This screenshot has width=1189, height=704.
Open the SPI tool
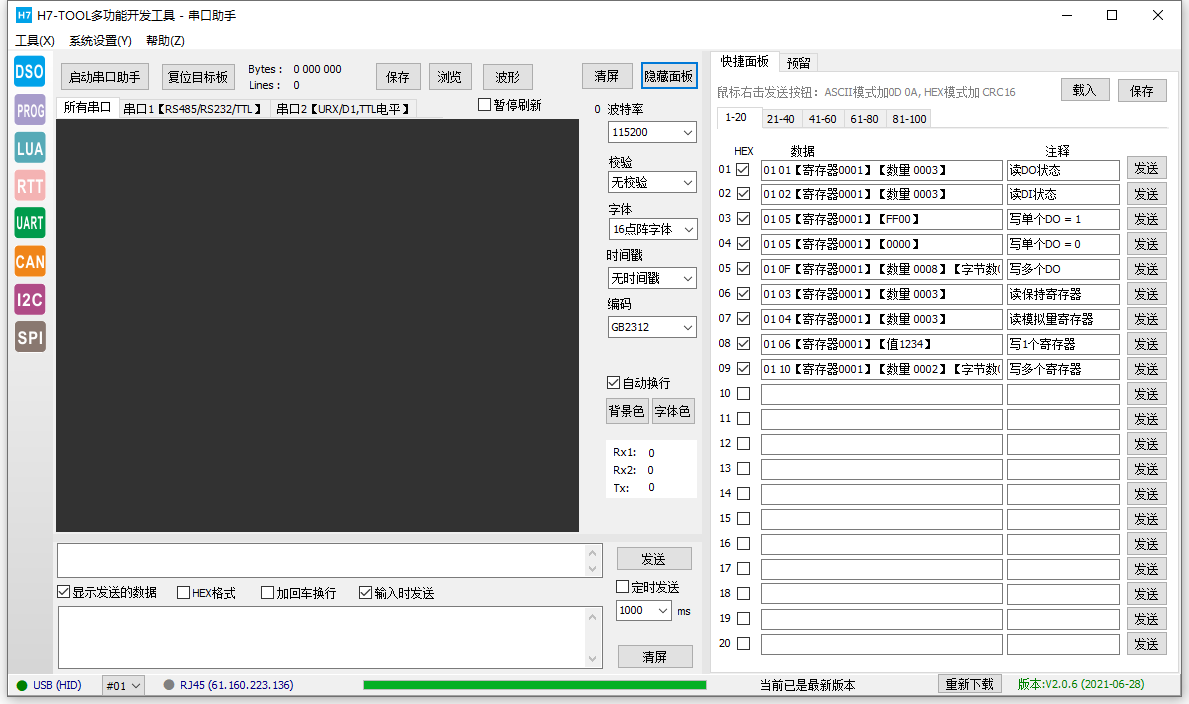tap(30, 337)
